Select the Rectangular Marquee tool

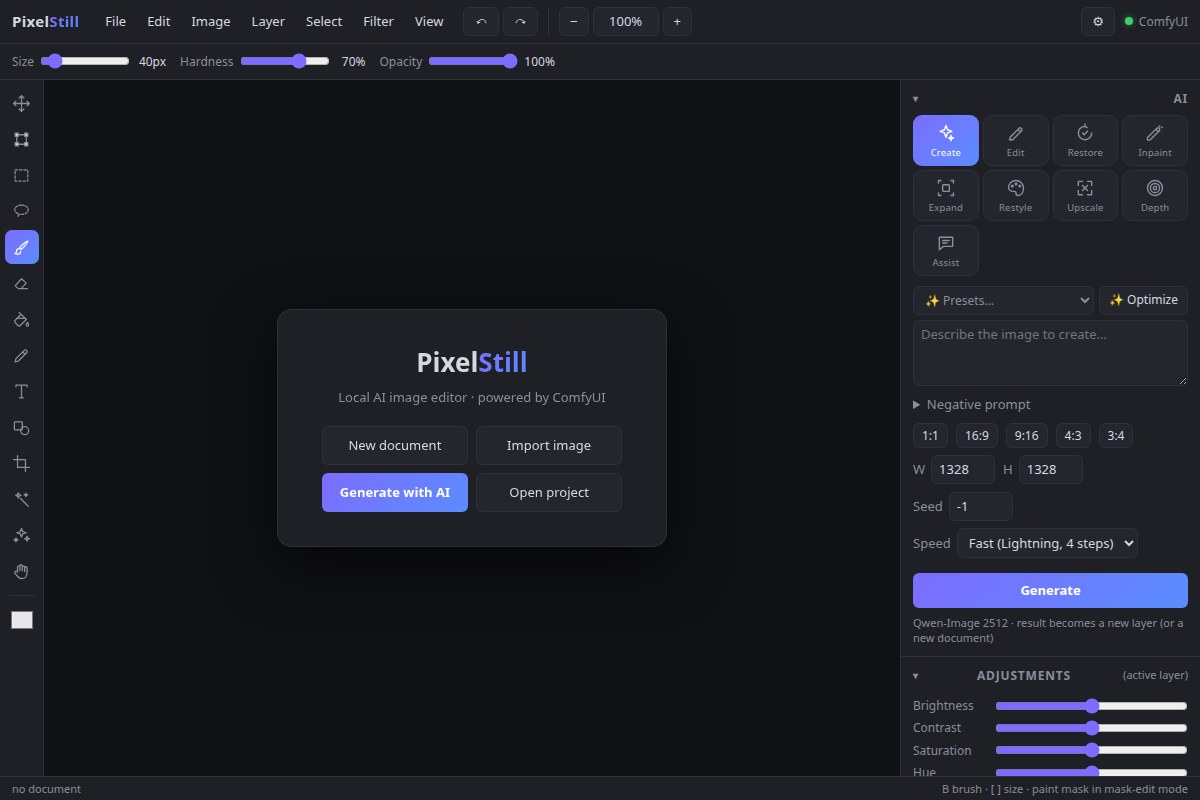tap(21, 175)
